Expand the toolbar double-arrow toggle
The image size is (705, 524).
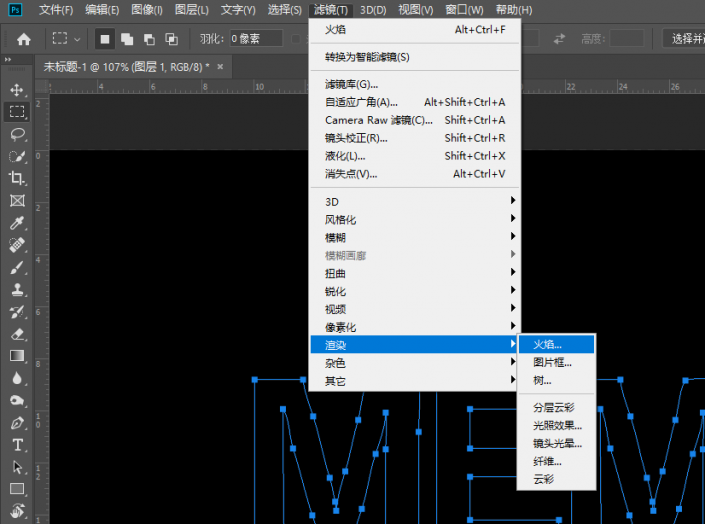(8, 59)
